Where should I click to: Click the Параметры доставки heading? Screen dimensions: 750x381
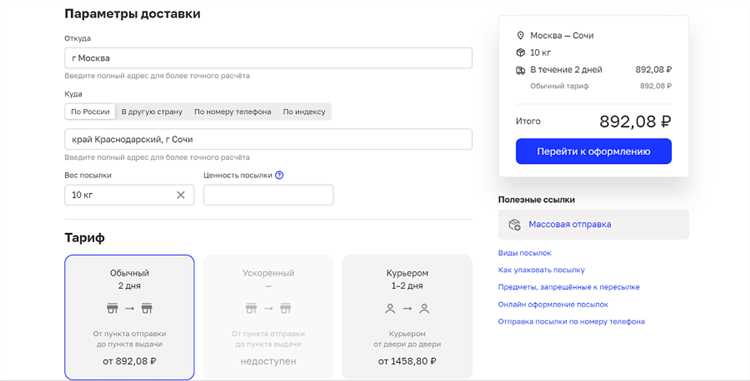click(x=132, y=14)
